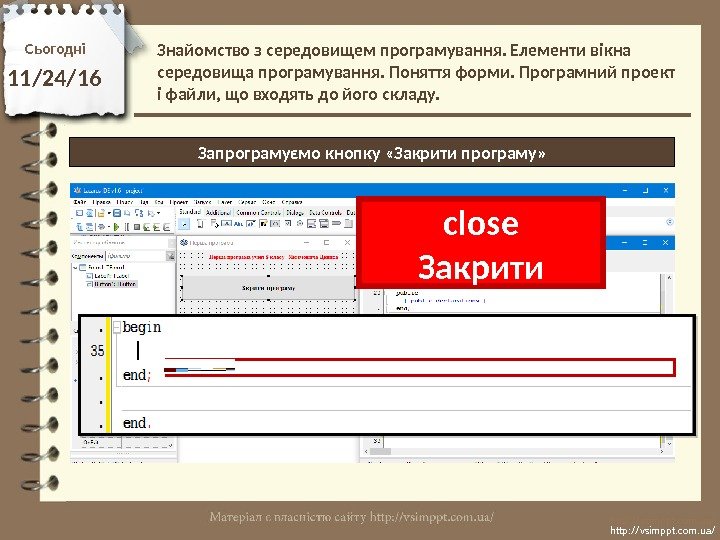Switch to the Dialogs palette tab
This screenshot has height=540, width=720.
point(295,213)
